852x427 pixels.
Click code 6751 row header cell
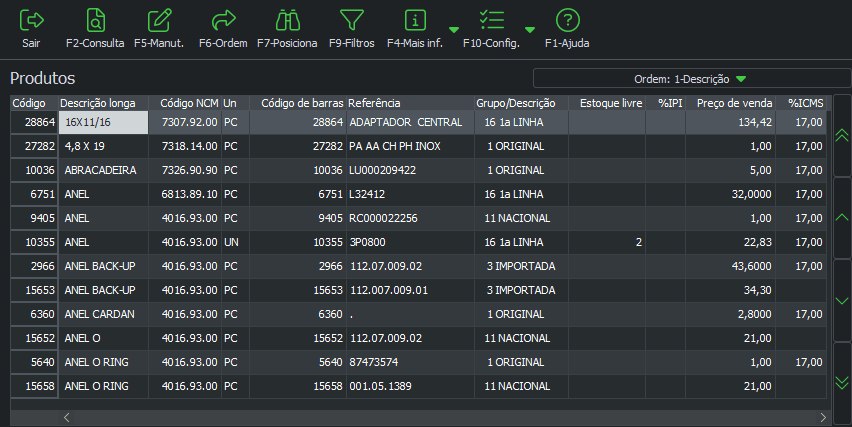[34, 194]
